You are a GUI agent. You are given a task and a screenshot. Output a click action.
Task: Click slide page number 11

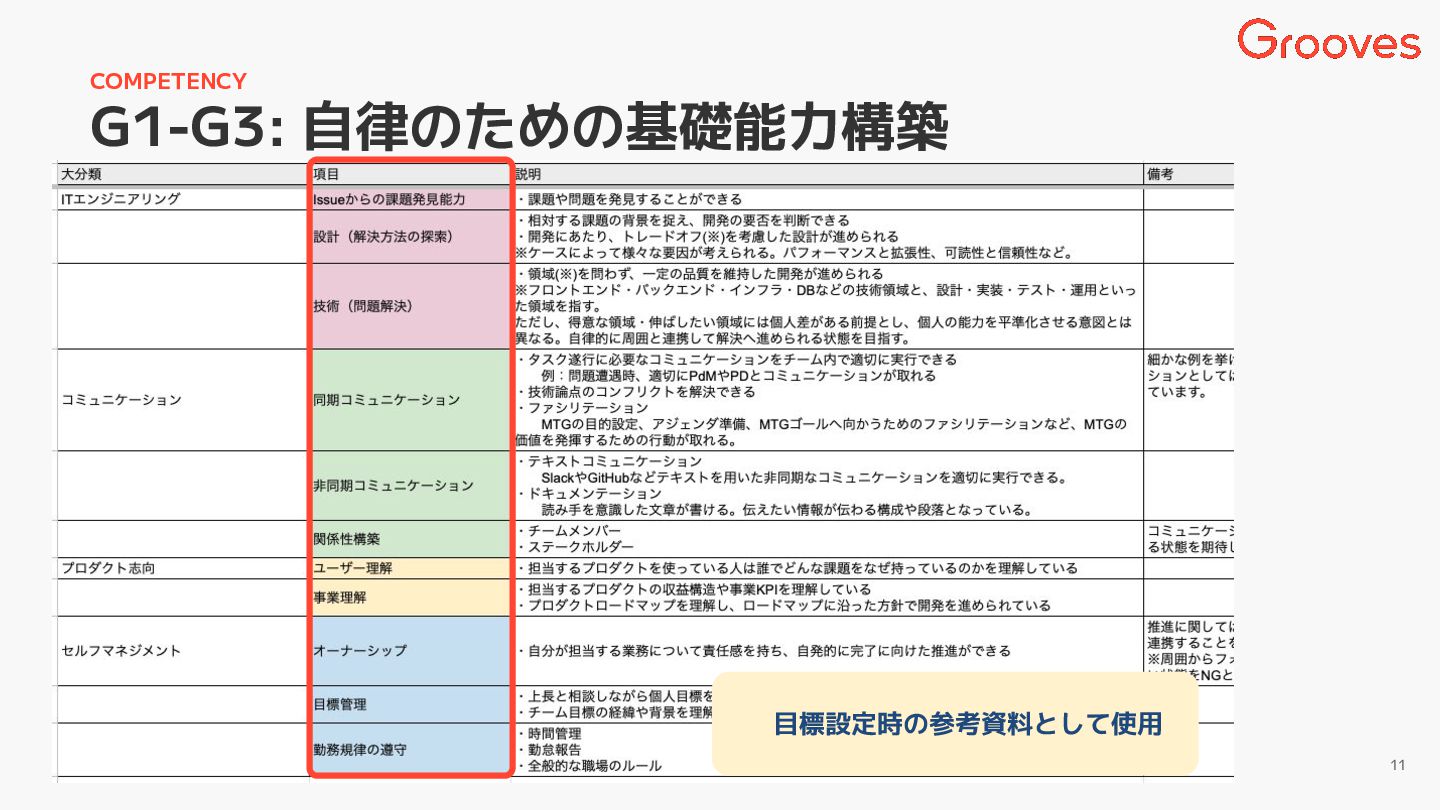[x=1398, y=766]
